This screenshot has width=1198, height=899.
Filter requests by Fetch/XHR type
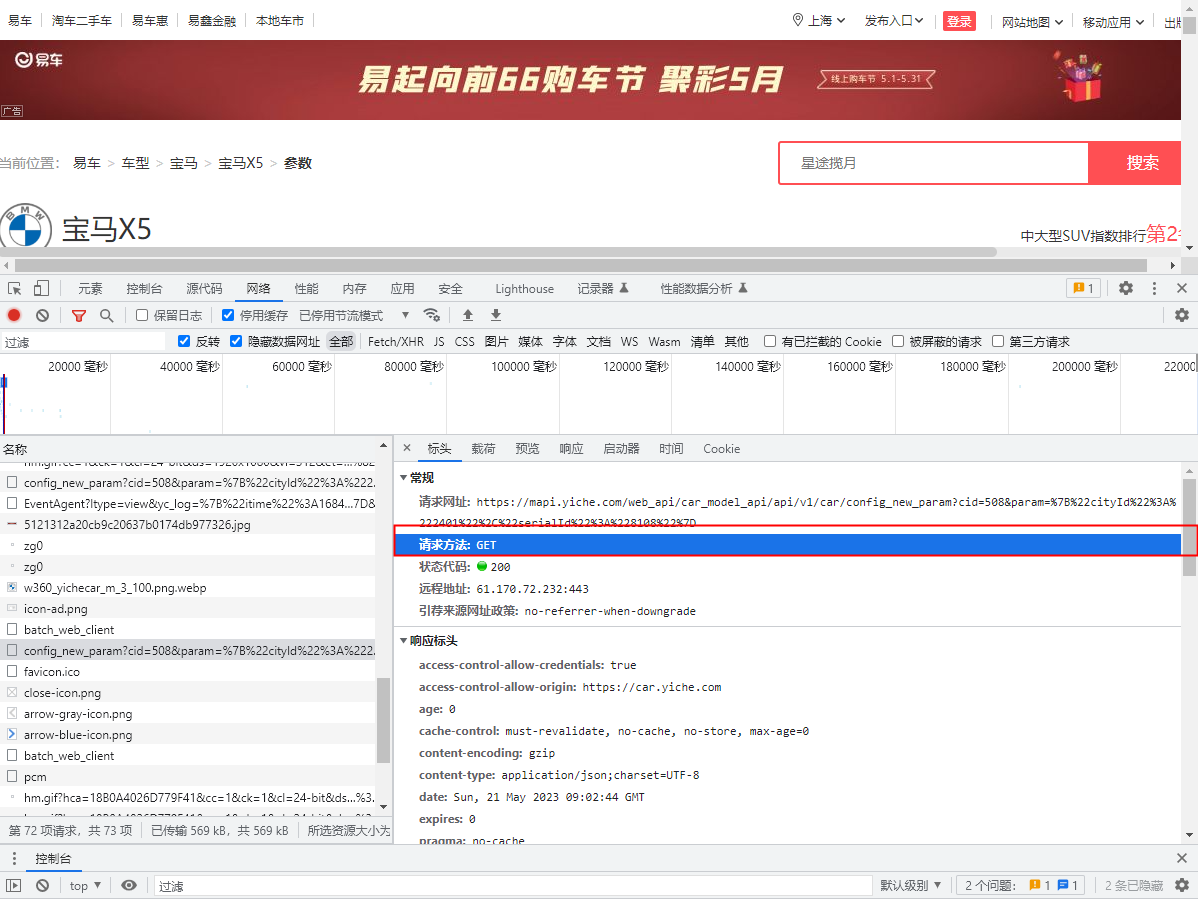pyautogui.click(x=396, y=341)
